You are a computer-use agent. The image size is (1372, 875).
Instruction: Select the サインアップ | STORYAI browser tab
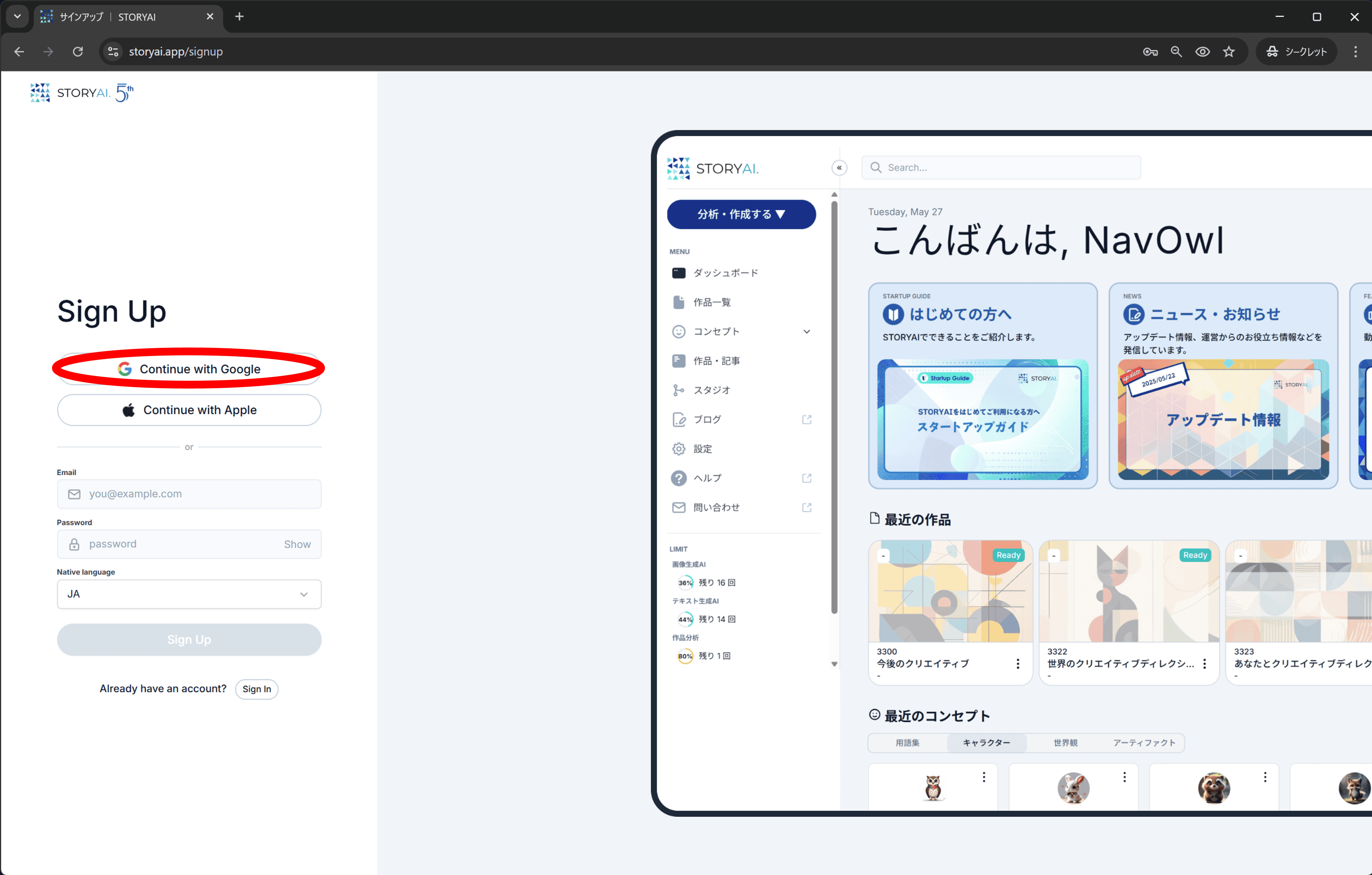point(128,17)
